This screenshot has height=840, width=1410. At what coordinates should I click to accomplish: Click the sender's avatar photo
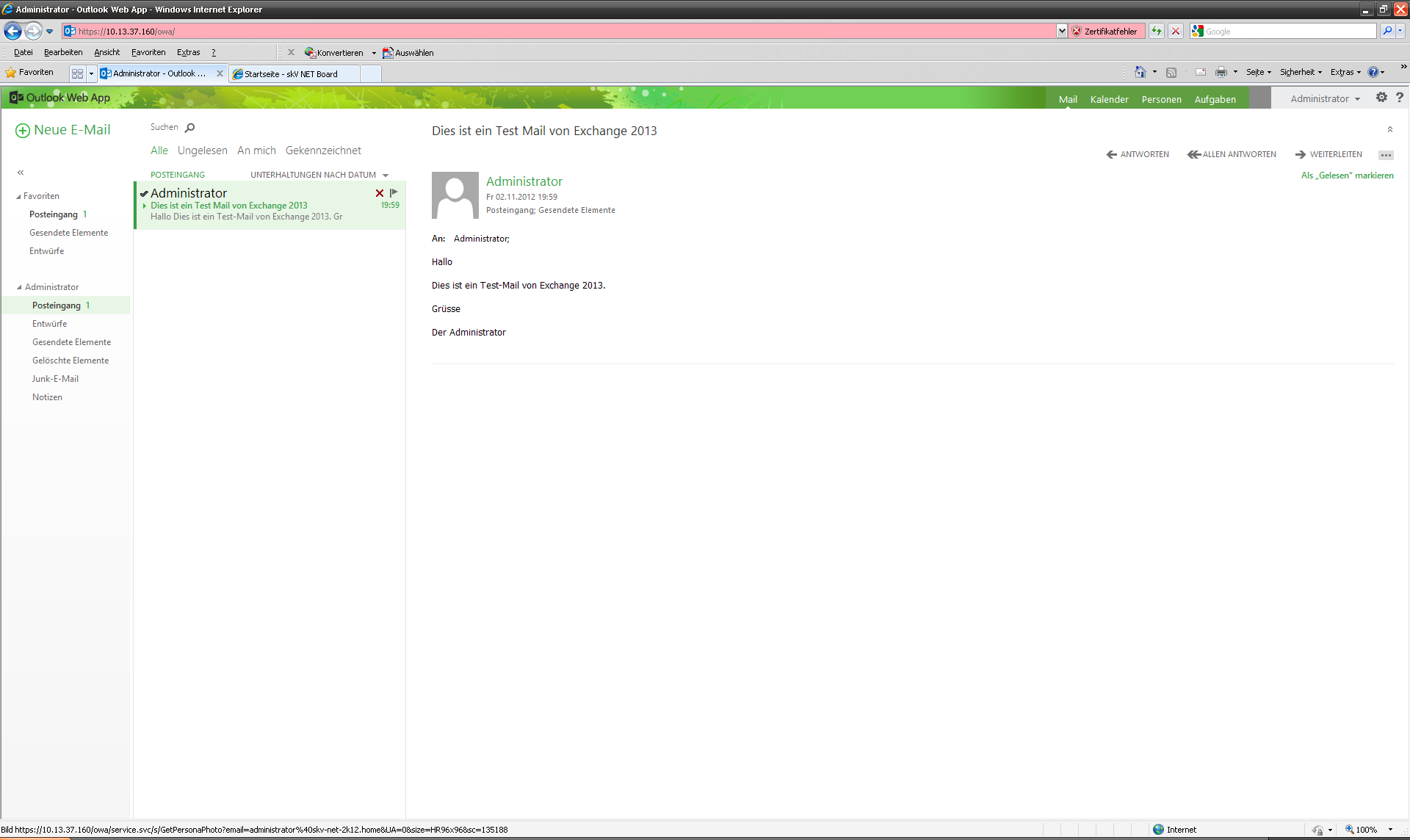(455, 195)
